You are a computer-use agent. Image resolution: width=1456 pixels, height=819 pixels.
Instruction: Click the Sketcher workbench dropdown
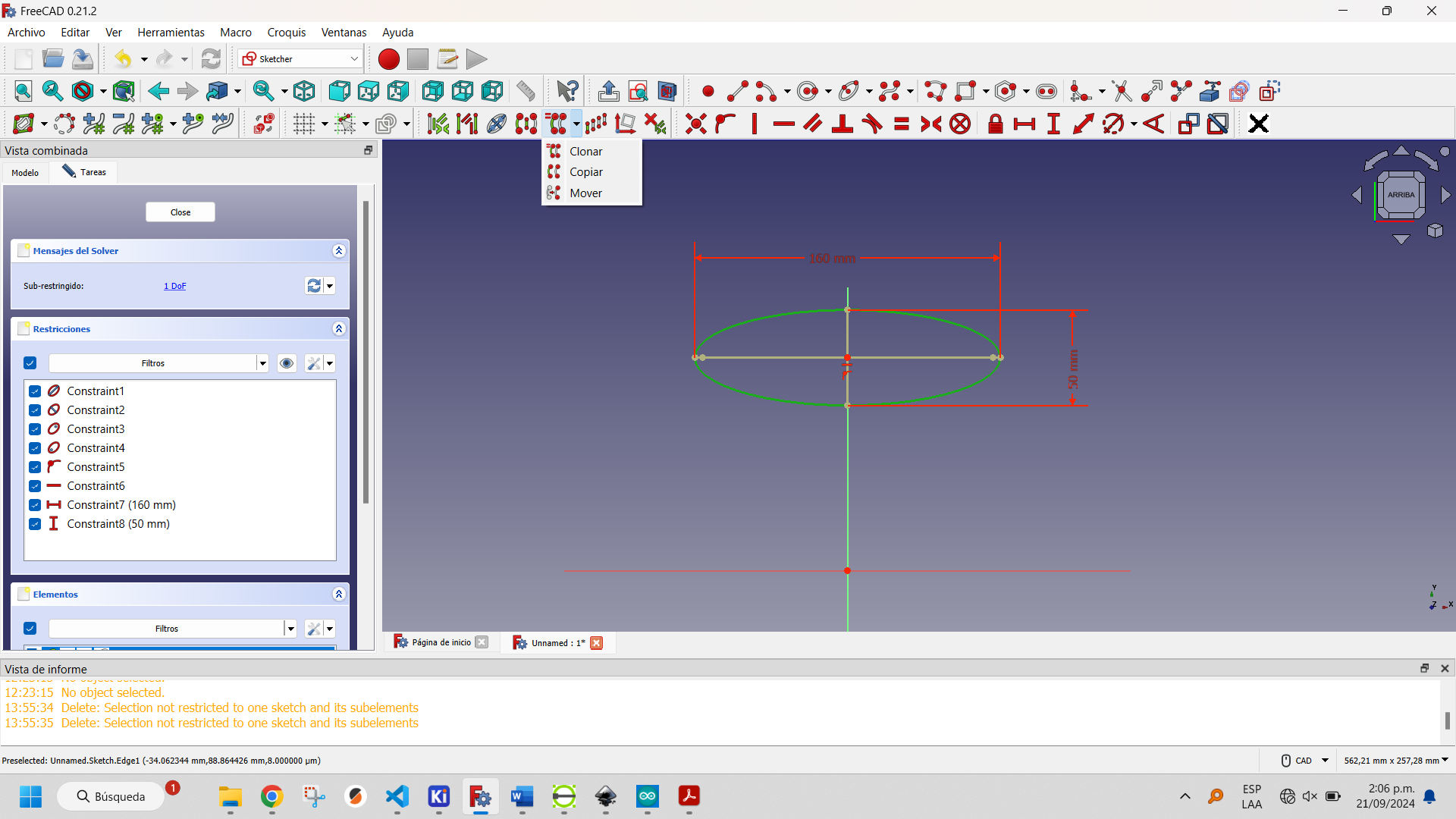point(300,59)
